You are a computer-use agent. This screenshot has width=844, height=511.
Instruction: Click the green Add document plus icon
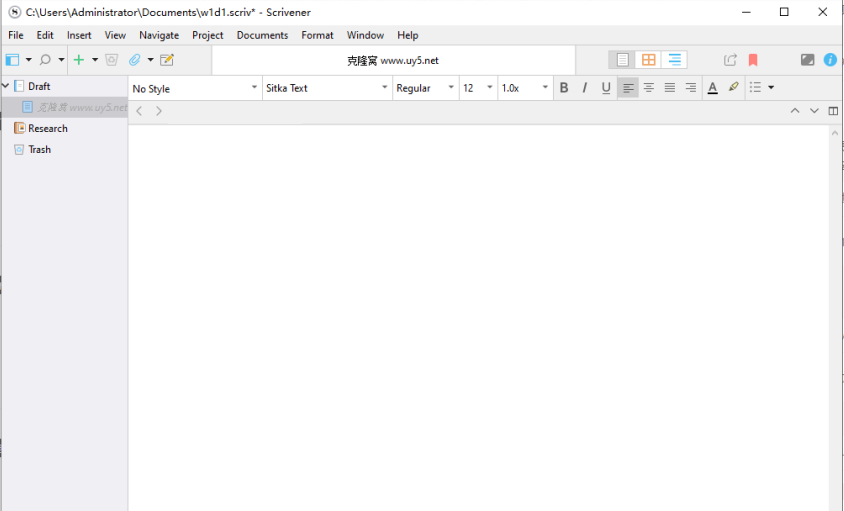tap(79, 60)
